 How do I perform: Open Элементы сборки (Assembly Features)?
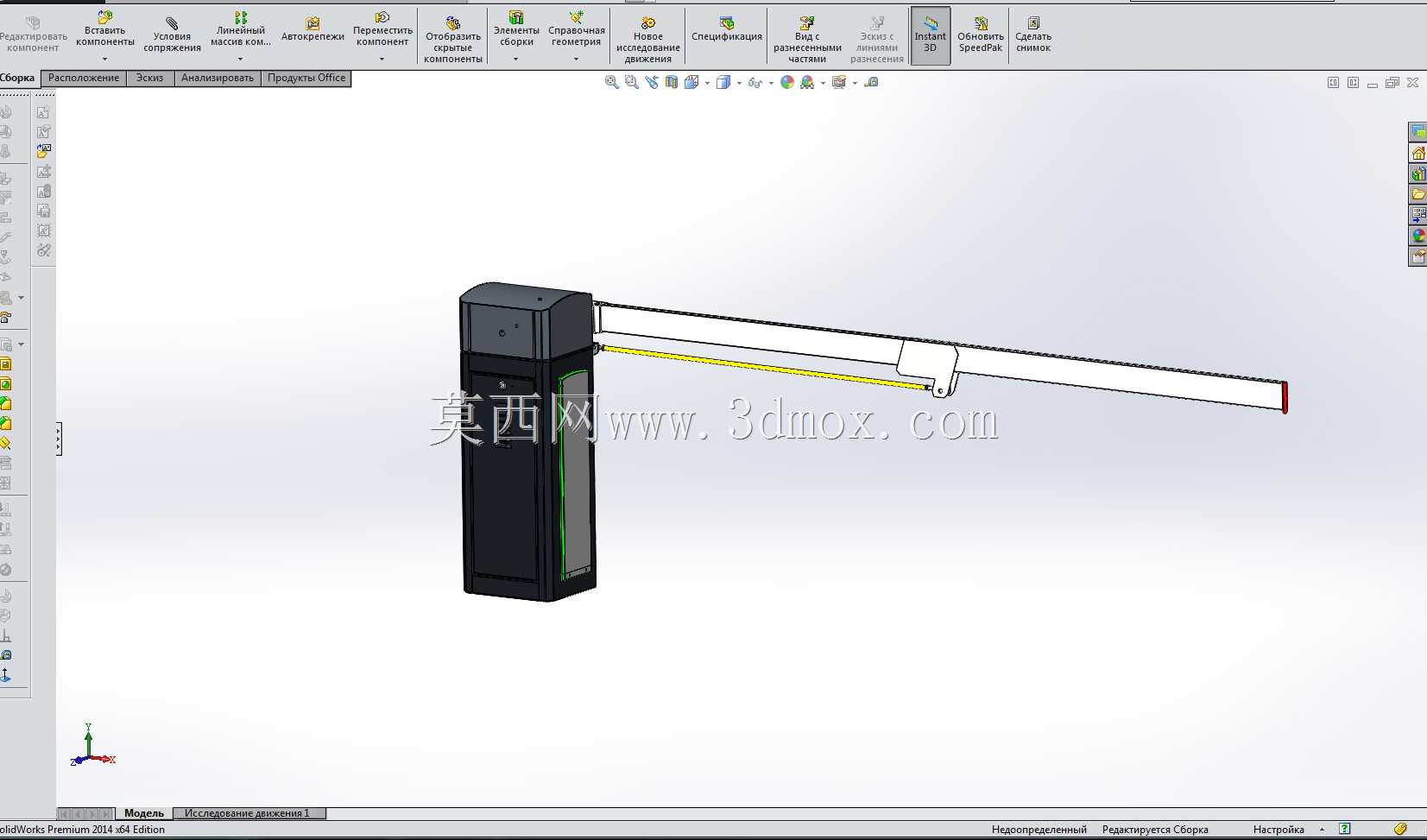(516, 30)
